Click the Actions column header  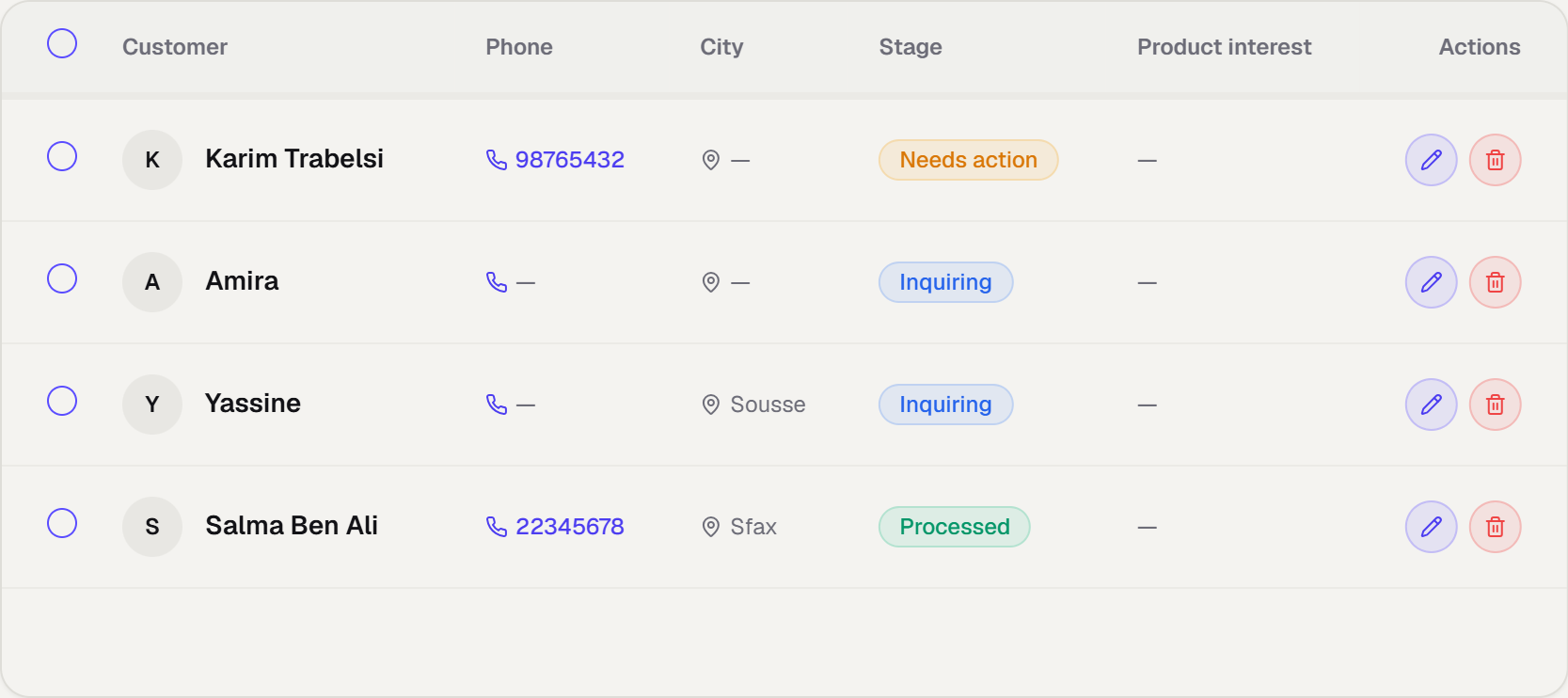(1480, 47)
